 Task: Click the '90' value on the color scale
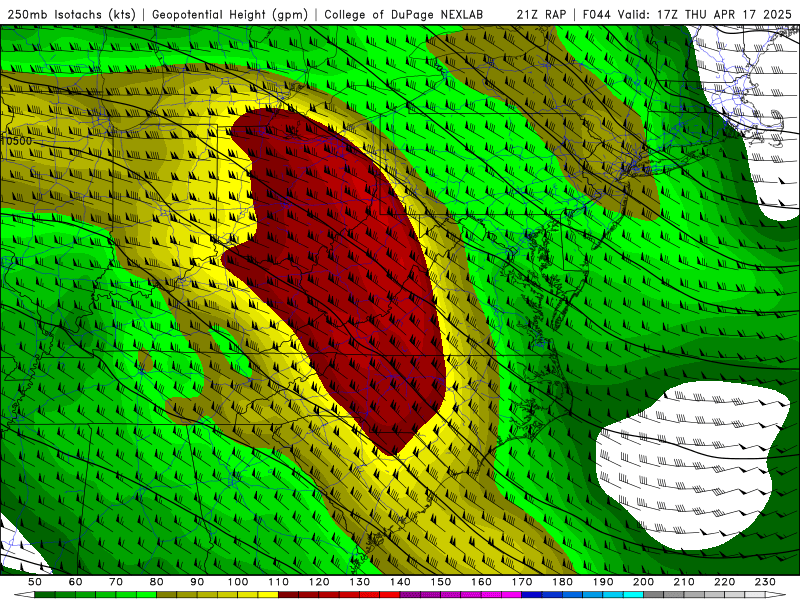coord(197,582)
